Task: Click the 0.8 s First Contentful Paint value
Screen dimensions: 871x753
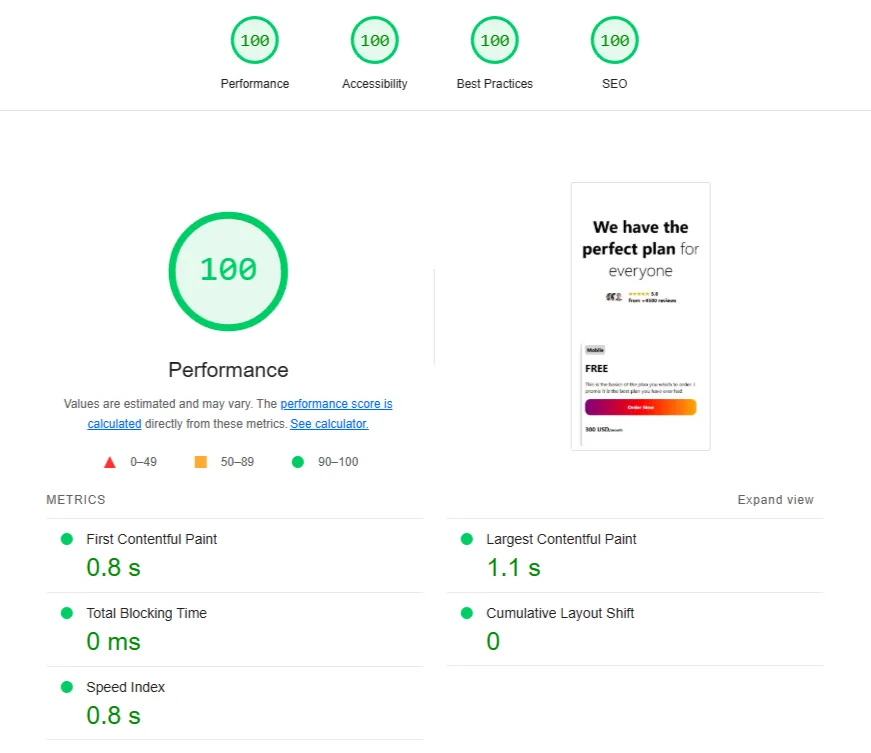Action: coord(113,568)
